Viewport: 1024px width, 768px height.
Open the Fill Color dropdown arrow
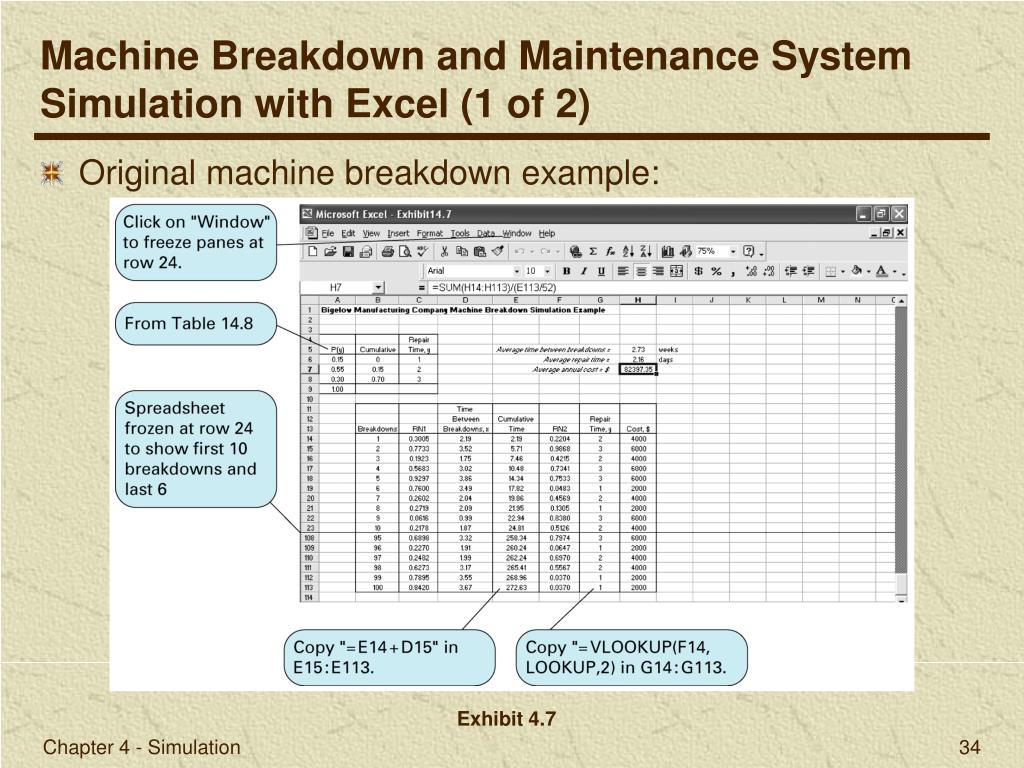pyautogui.click(x=869, y=272)
